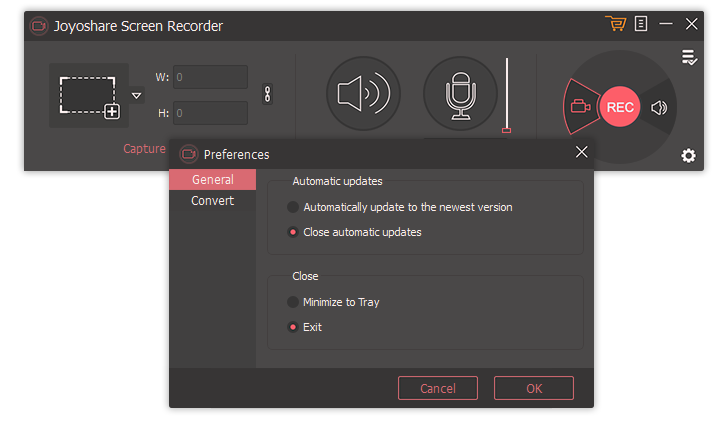This screenshot has width=724, height=444.
Task: Confirm preferences with OK button
Action: (534, 388)
